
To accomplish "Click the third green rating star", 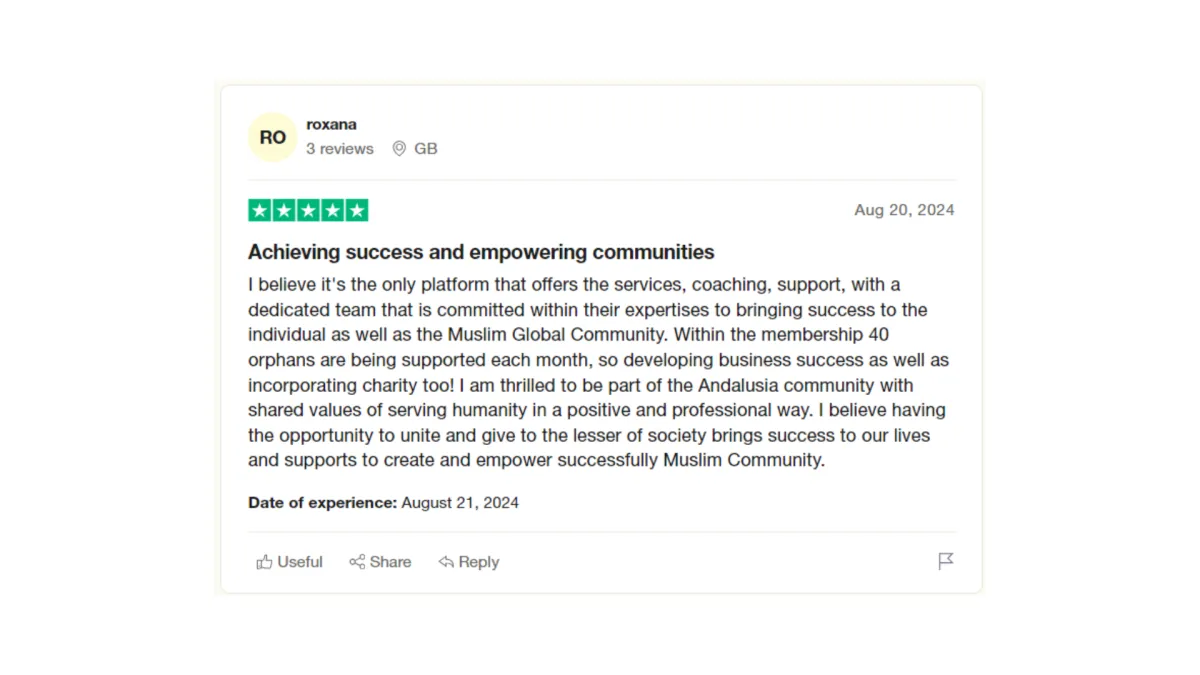I will click(308, 210).
